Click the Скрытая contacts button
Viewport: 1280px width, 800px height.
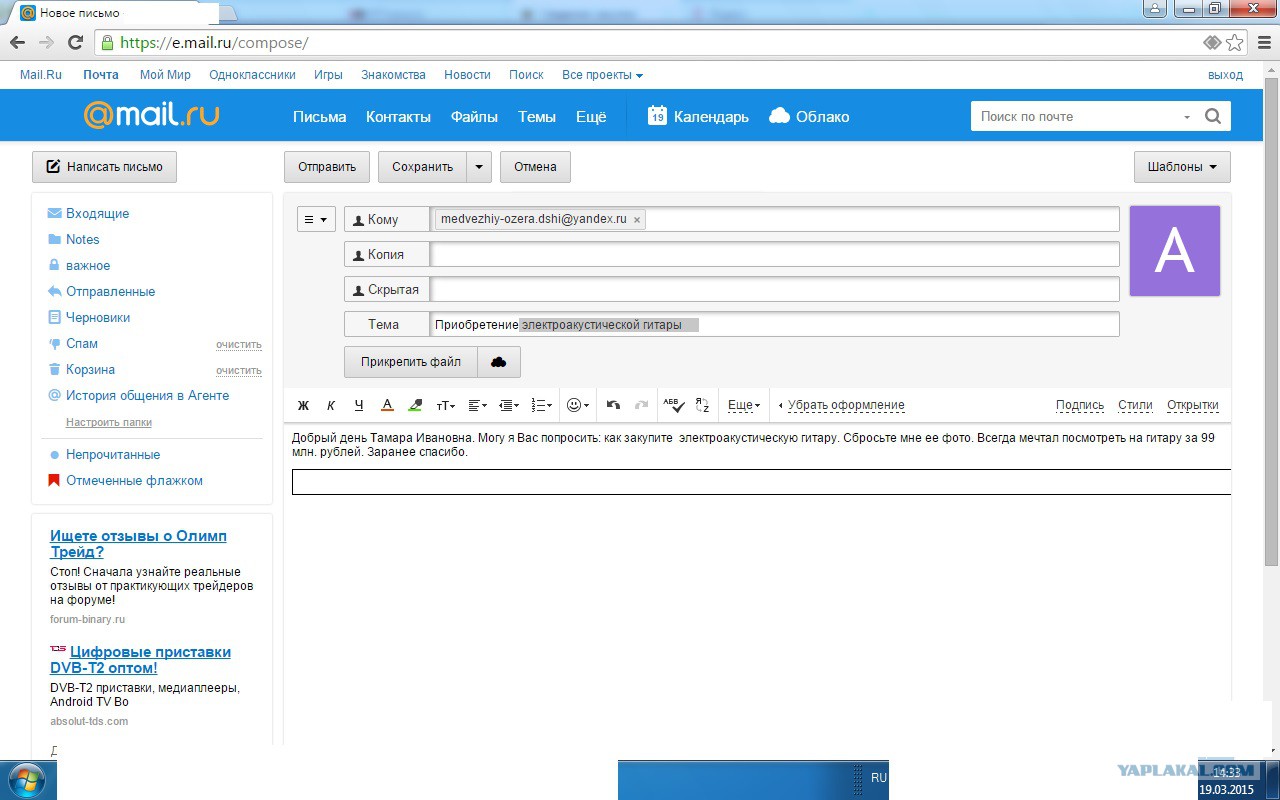[387, 290]
